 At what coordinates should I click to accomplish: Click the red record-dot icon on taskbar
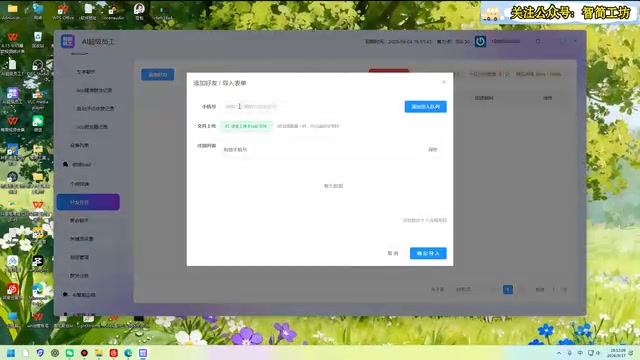click(x=84, y=353)
